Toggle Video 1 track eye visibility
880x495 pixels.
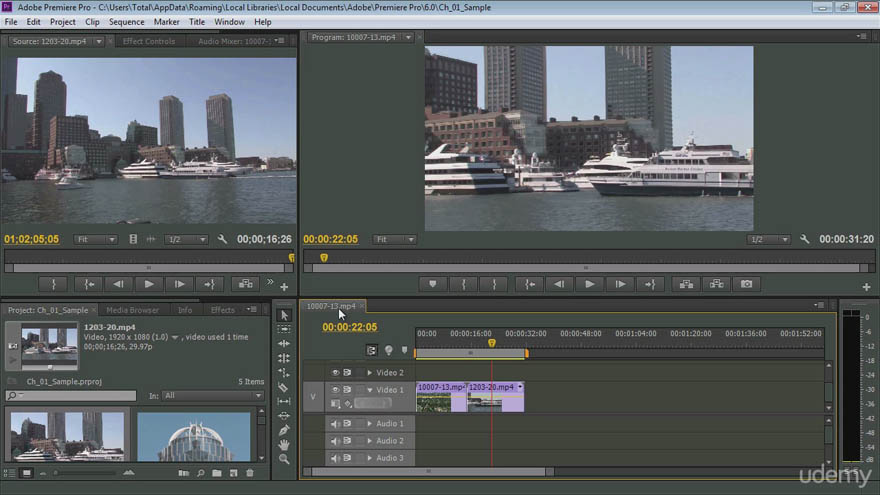(335, 389)
